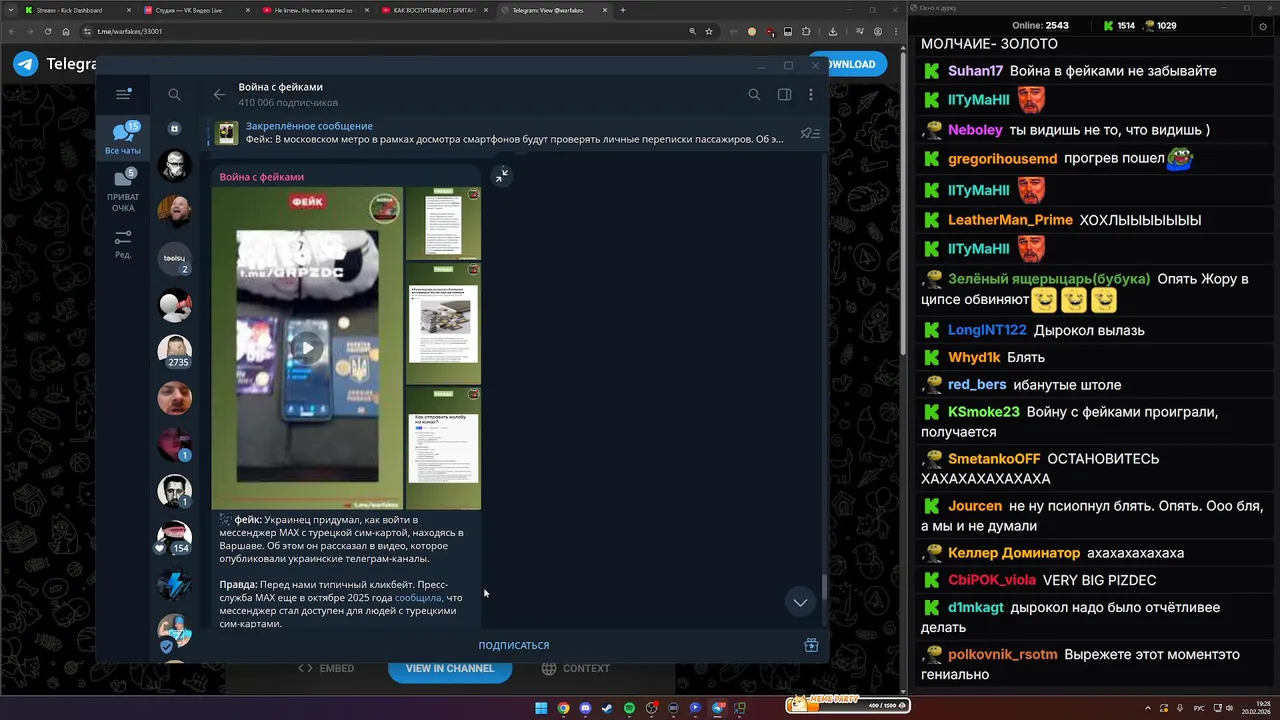This screenshot has height=720, width=1280.
Task: Reload the page in Chrome
Action: point(48,31)
